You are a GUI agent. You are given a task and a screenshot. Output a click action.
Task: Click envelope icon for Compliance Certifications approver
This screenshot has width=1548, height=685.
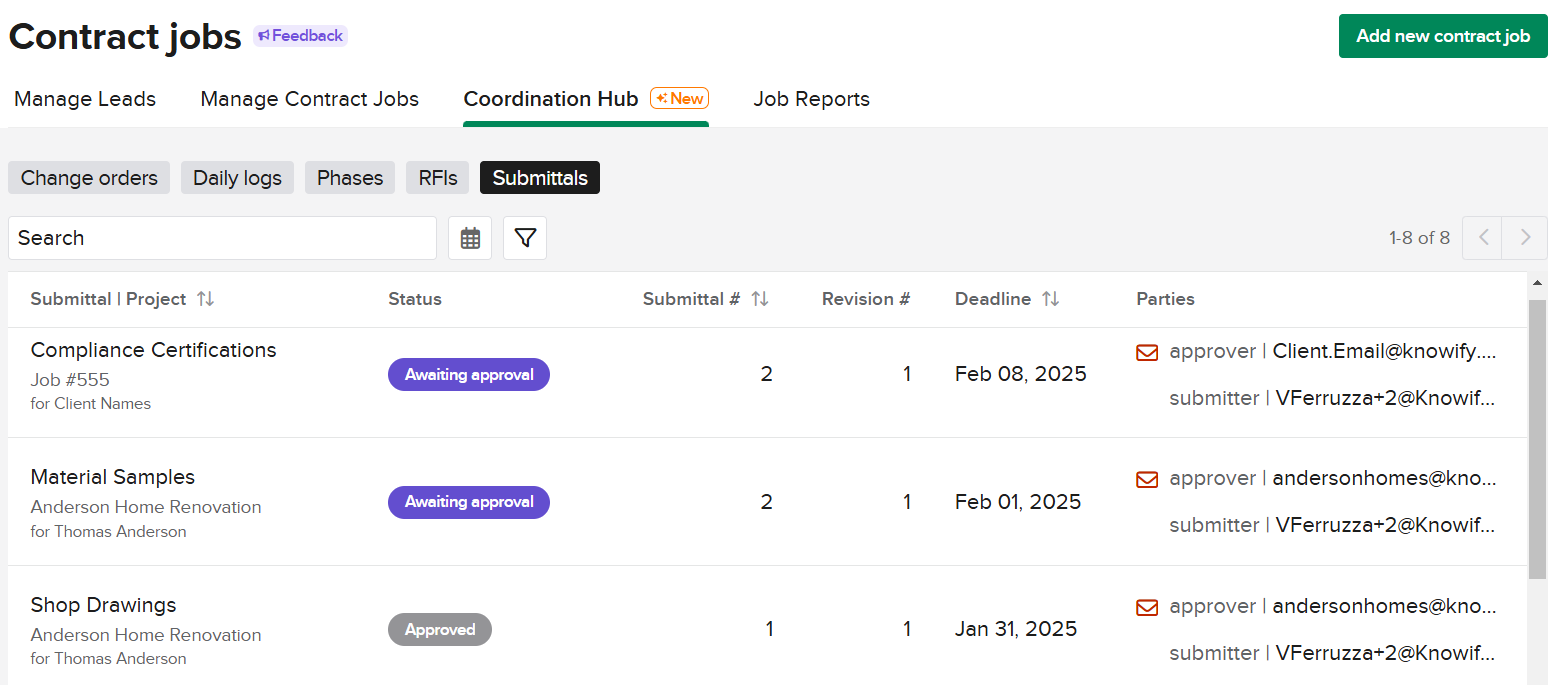1147,352
